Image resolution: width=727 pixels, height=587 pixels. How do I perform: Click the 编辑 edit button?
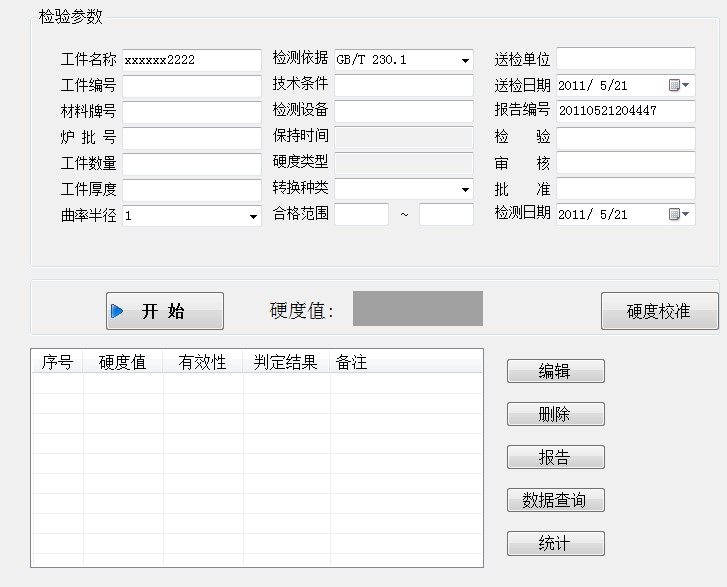click(x=556, y=371)
